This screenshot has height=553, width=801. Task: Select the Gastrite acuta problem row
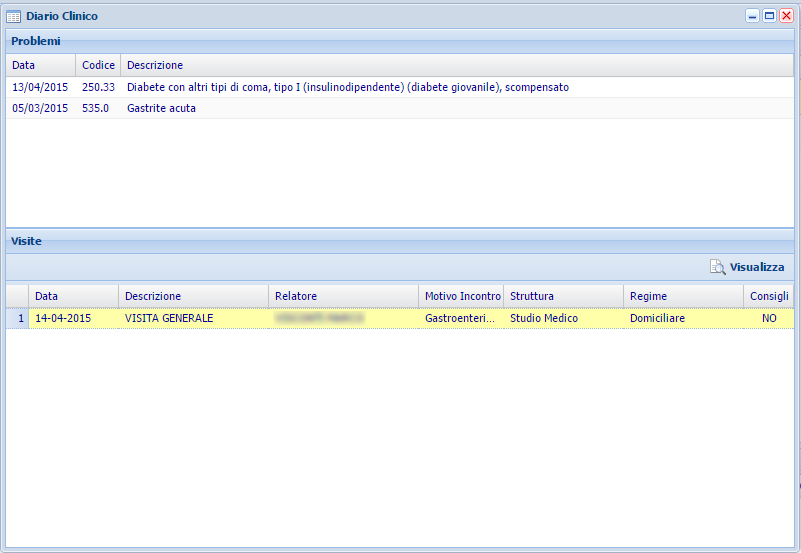click(x=161, y=108)
